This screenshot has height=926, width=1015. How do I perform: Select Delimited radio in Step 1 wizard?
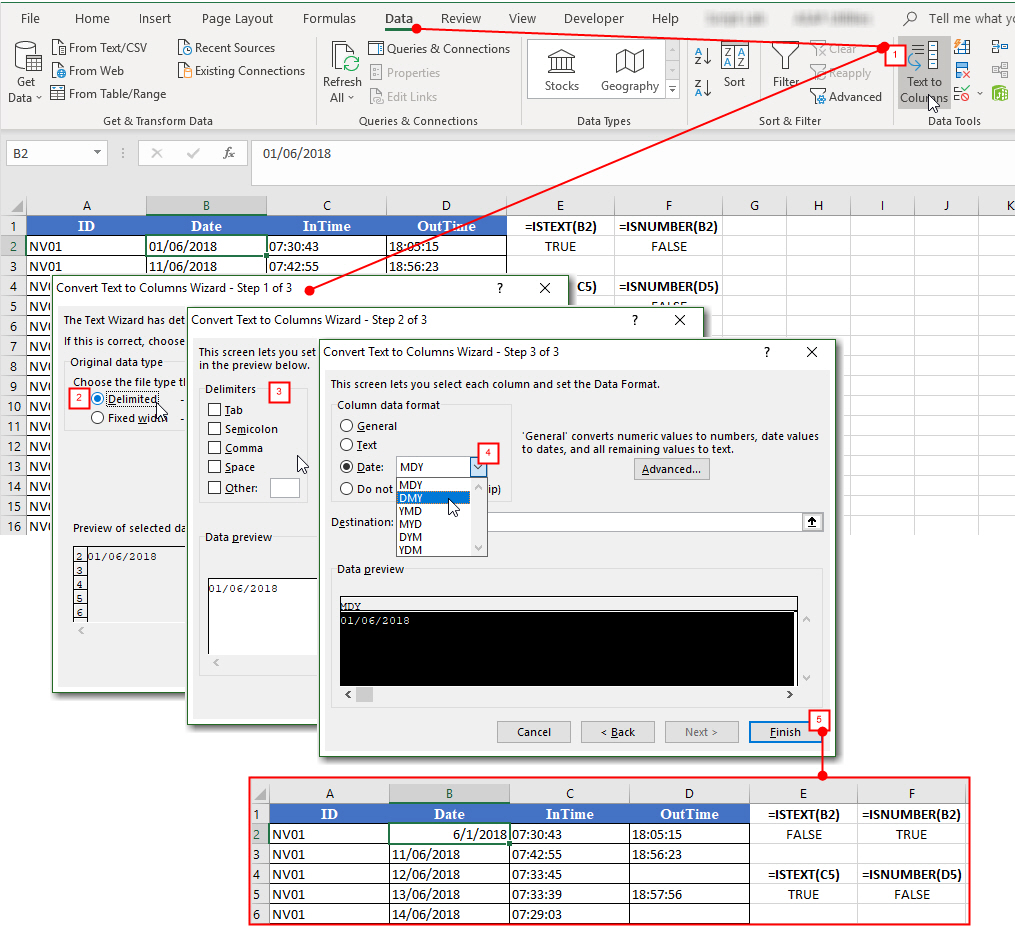click(x=98, y=399)
